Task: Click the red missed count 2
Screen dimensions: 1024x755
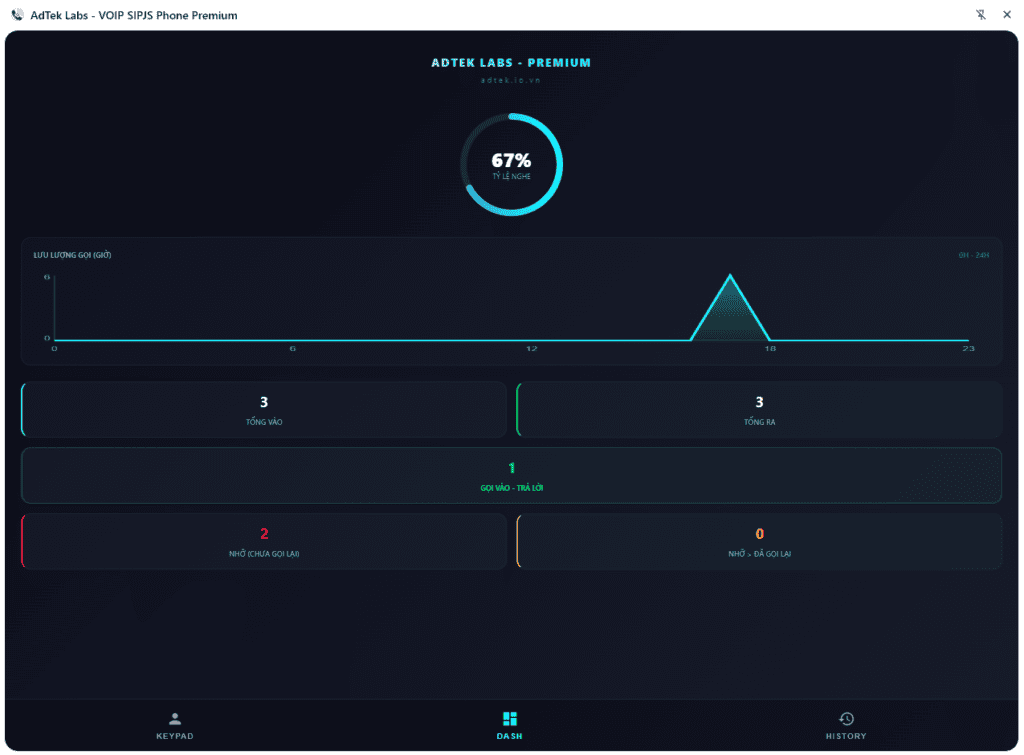Action: point(264,534)
